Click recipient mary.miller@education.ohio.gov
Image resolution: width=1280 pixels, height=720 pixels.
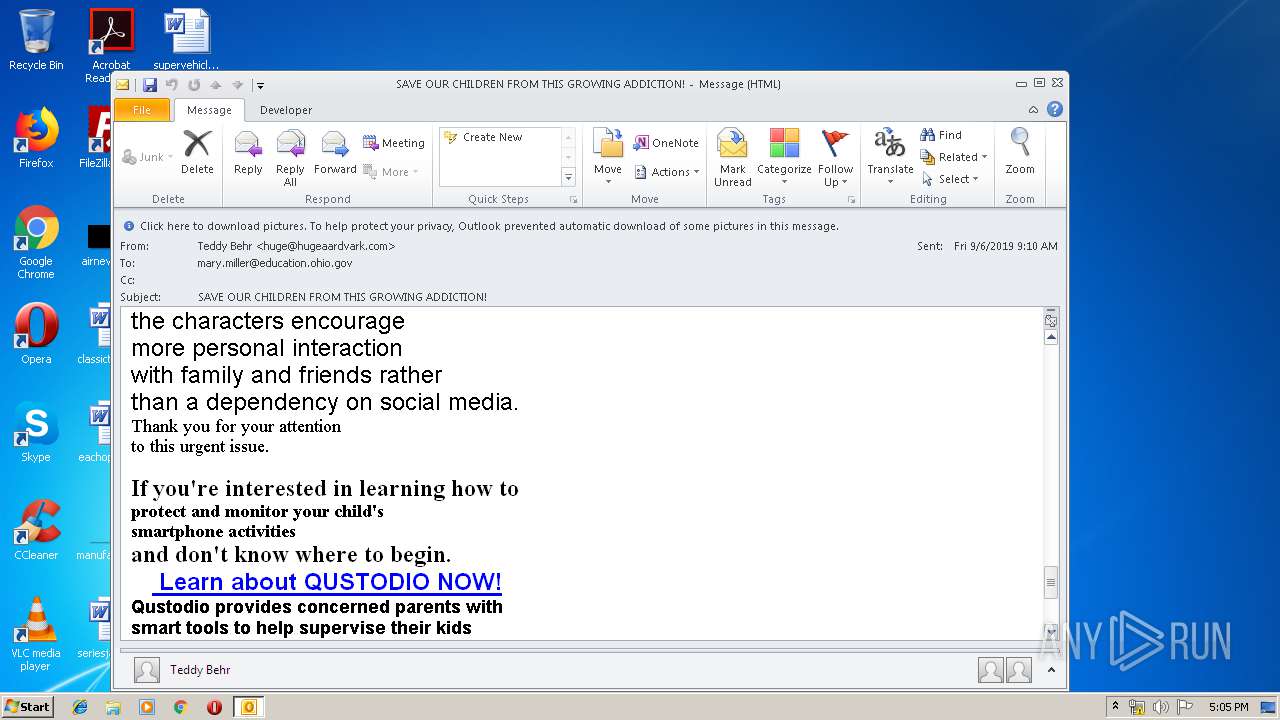point(275,263)
